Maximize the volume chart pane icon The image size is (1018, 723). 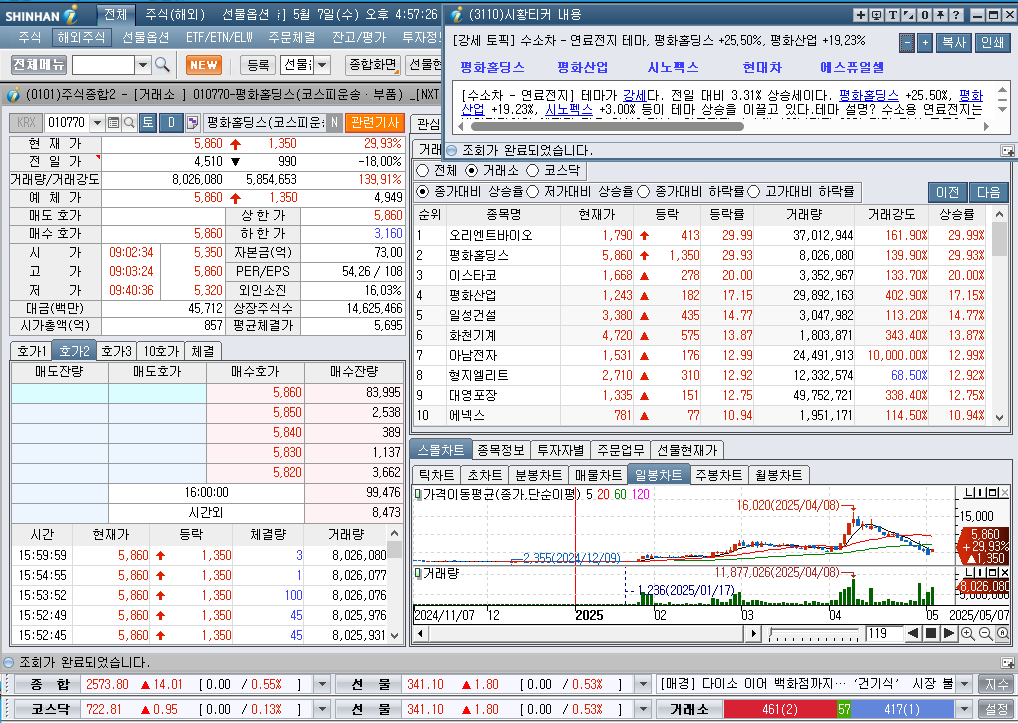coord(993,573)
